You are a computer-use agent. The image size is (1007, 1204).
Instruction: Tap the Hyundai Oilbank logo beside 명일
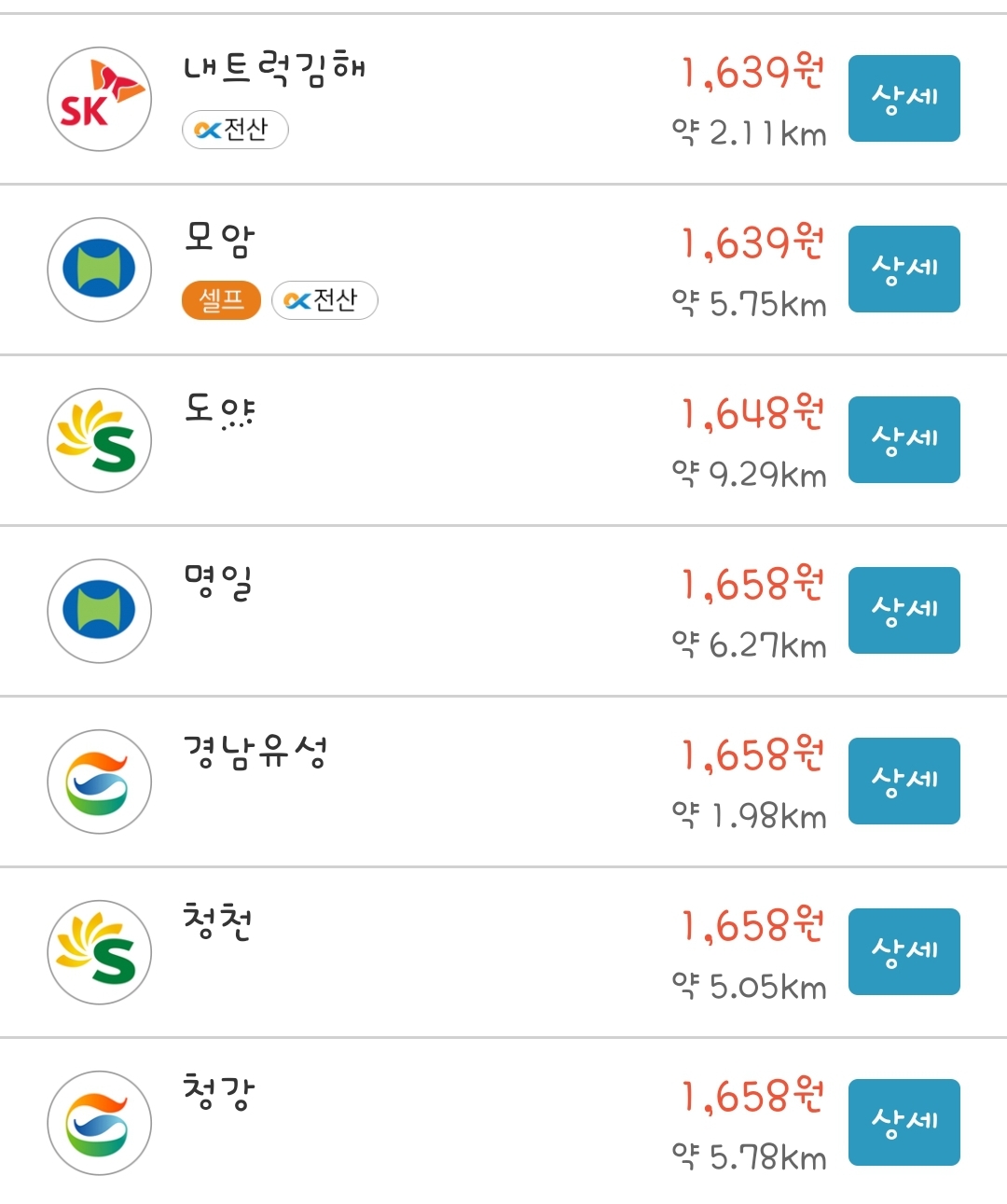100,611
